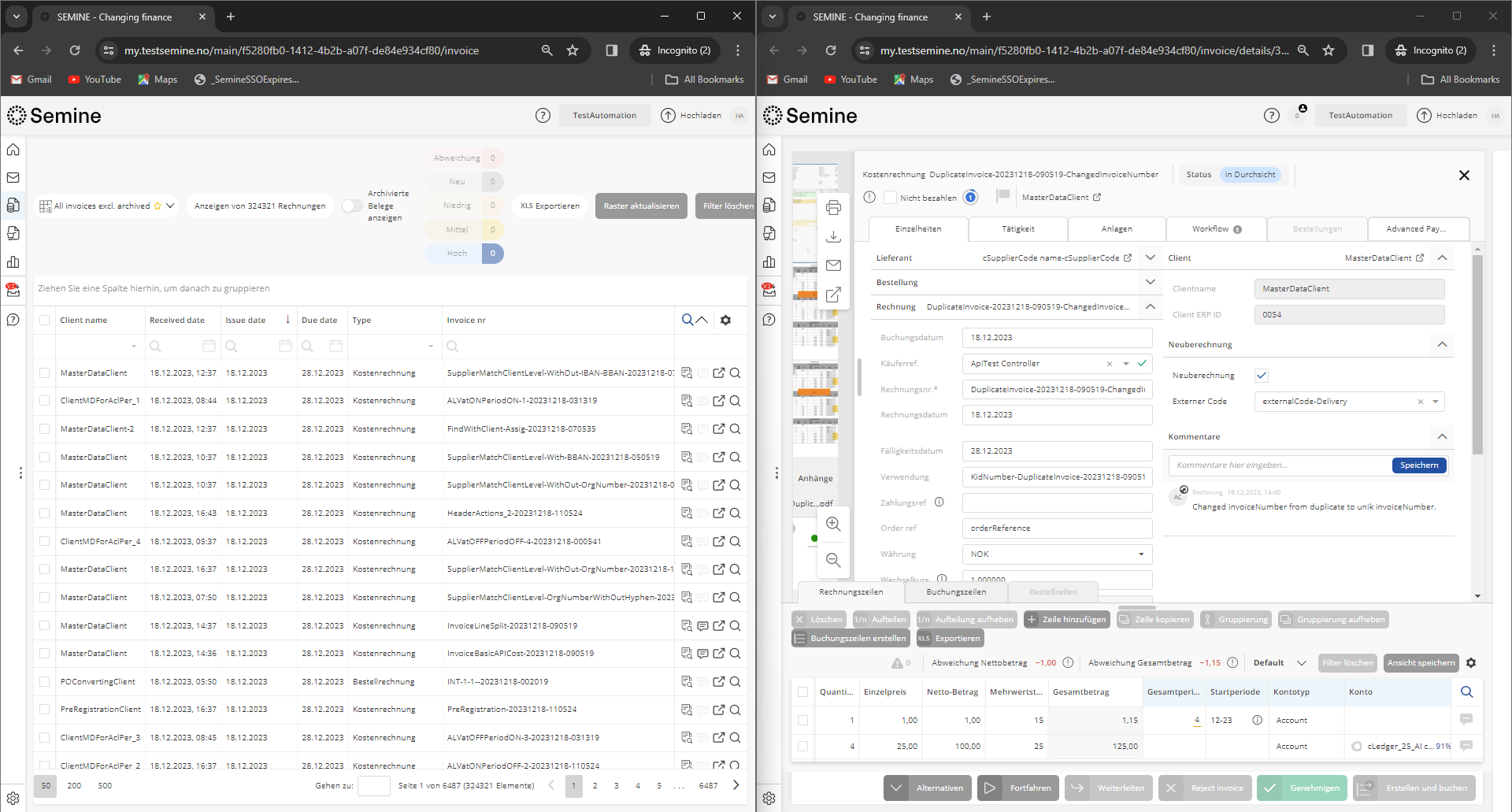This screenshot has width=1512, height=812.
Task: Collapse the Lieferant section chevron
Action: click(x=1150, y=258)
